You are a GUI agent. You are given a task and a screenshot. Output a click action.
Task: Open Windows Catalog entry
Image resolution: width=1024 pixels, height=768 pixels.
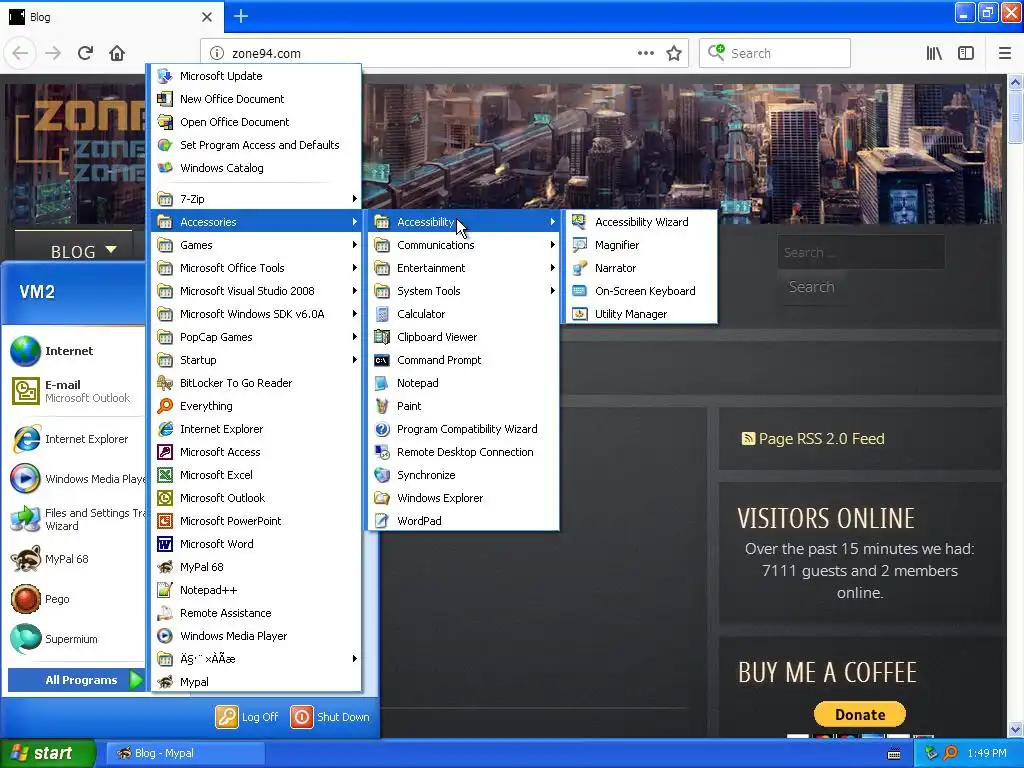[x=256, y=168]
